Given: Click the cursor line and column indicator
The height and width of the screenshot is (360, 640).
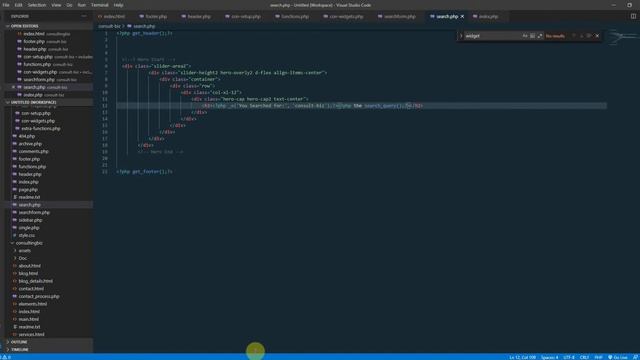Looking at the screenshot, I should click(x=522, y=357).
